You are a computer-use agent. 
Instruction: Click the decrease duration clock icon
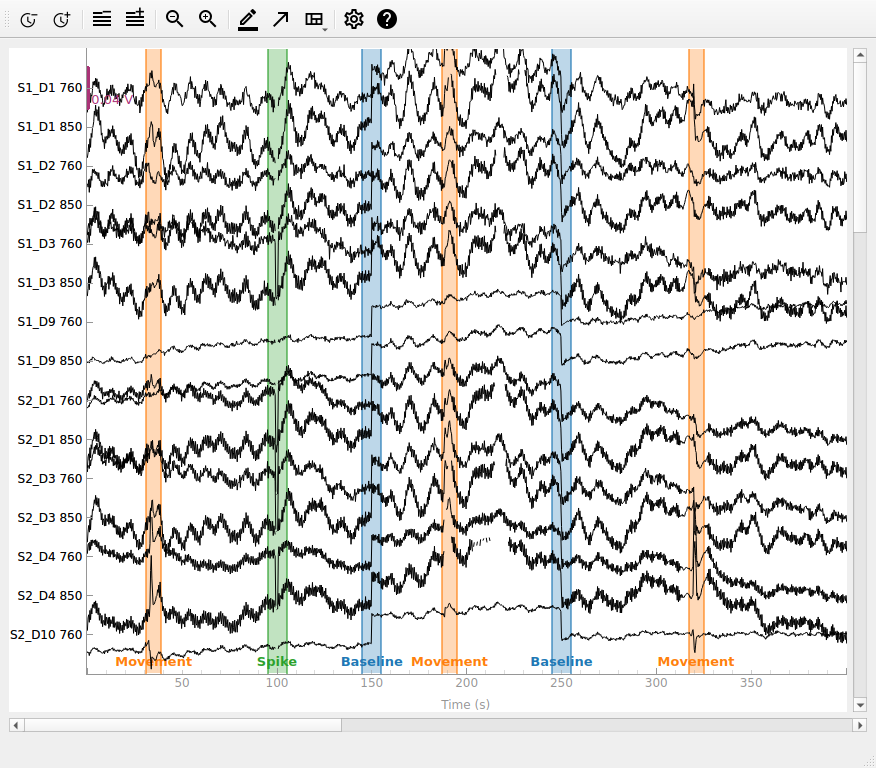[x=28, y=20]
